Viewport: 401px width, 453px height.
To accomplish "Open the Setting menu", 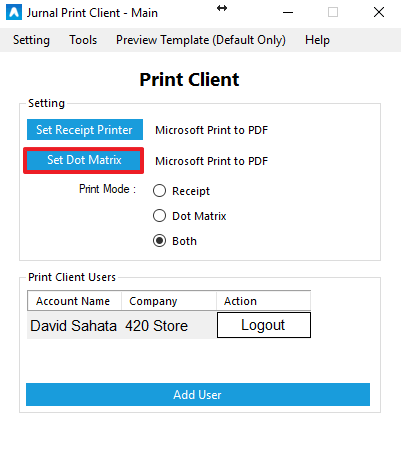I will [x=31, y=40].
